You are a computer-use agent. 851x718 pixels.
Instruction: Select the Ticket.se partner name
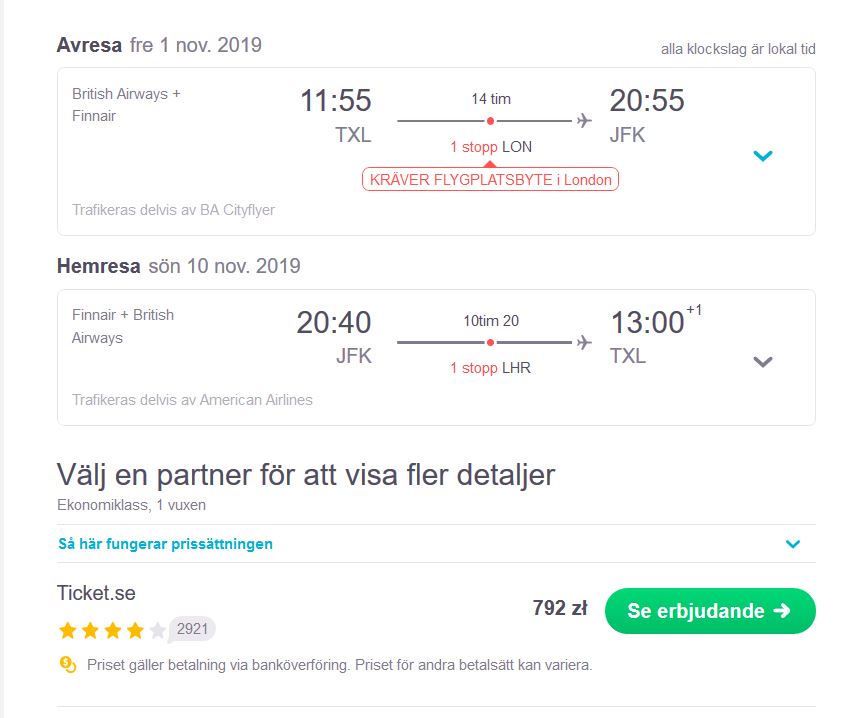96,593
